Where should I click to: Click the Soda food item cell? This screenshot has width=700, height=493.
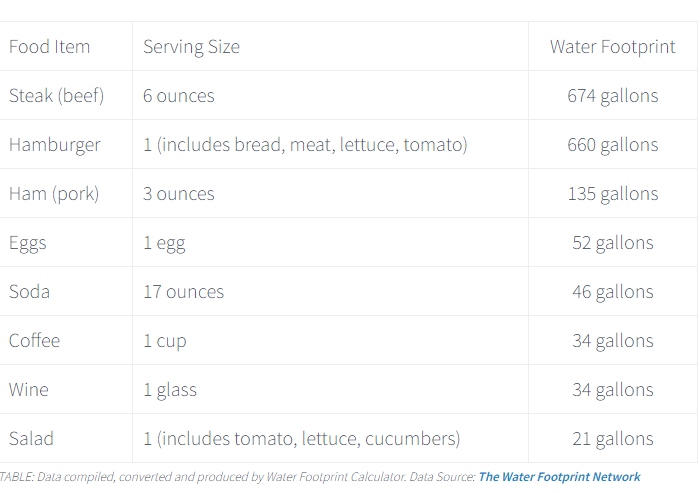(29, 292)
